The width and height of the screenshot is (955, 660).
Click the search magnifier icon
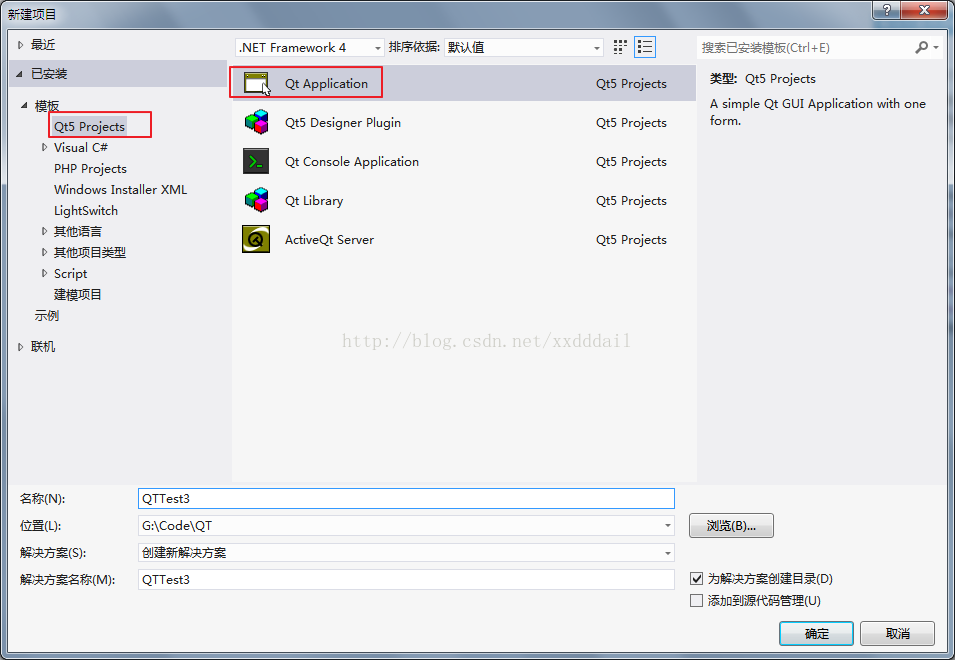tap(922, 47)
